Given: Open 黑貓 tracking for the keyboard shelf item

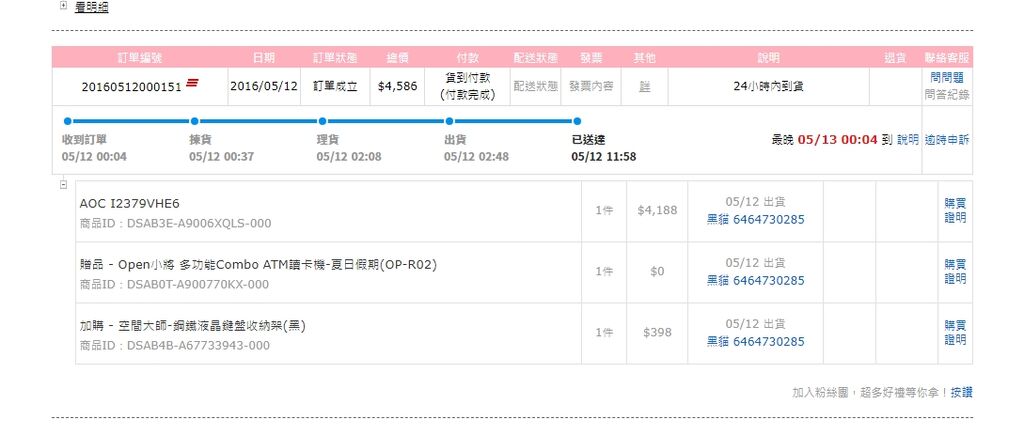Looking at the screenshot, I should click(x=756, y=342).
